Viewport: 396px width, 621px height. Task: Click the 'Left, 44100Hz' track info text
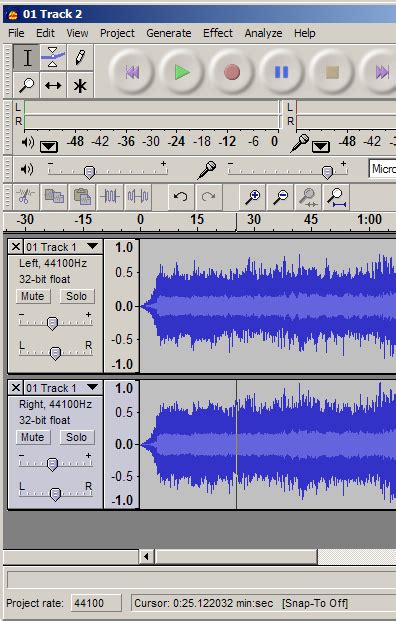coord(53,263)
